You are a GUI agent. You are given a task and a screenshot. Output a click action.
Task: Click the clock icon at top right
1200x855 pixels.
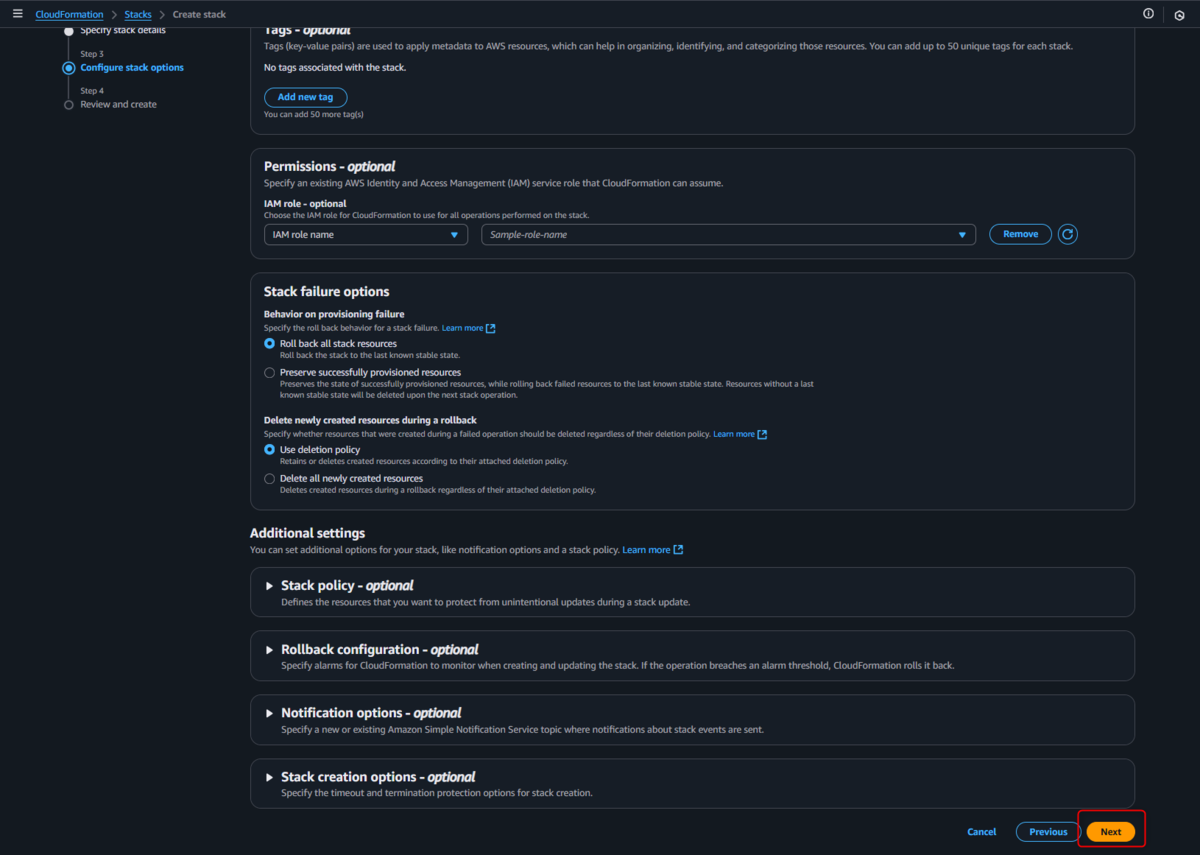(1179, 15)
